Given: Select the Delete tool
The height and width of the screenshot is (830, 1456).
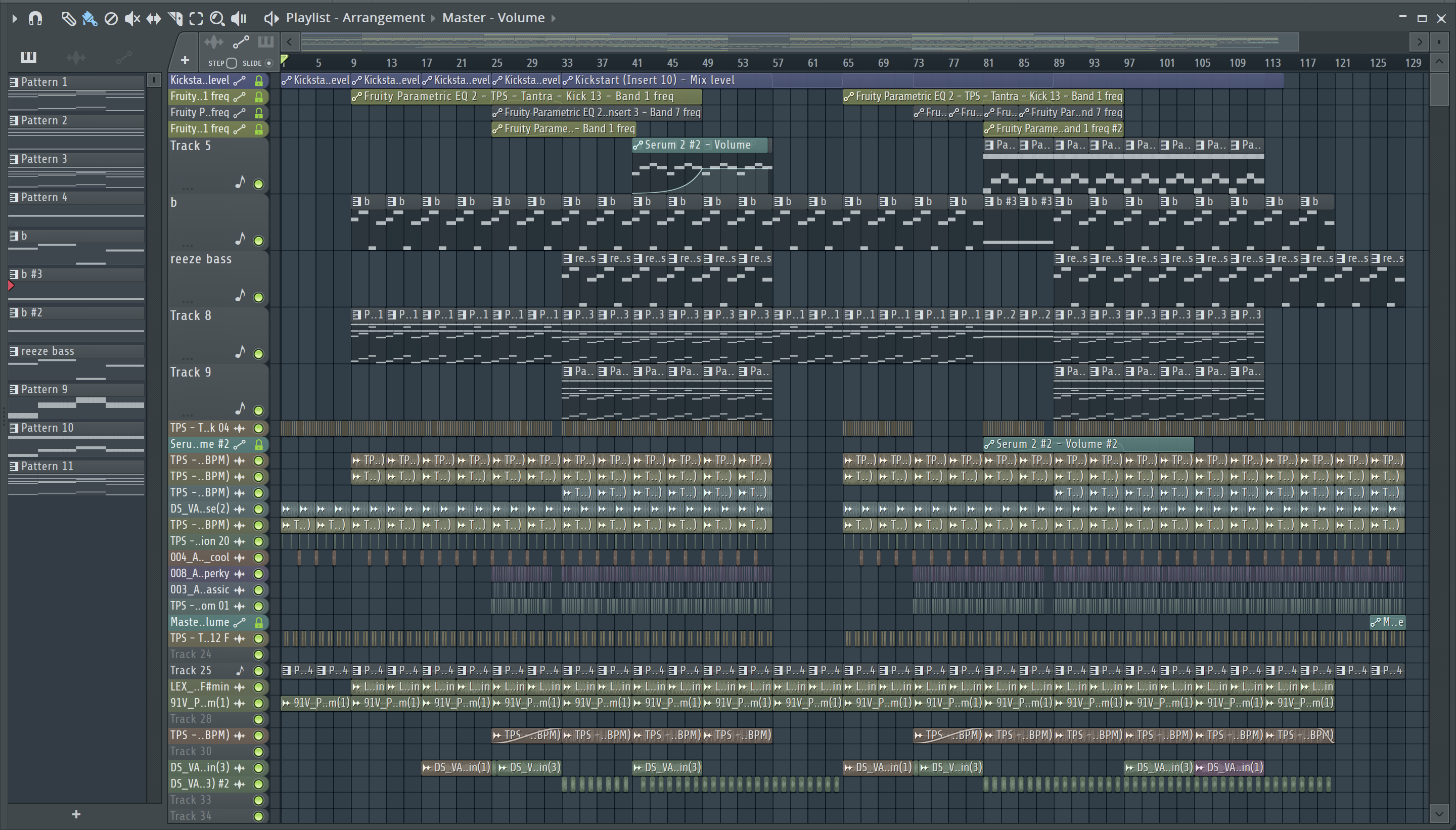Looking at the screenshot, I should (x=111, y=19).
